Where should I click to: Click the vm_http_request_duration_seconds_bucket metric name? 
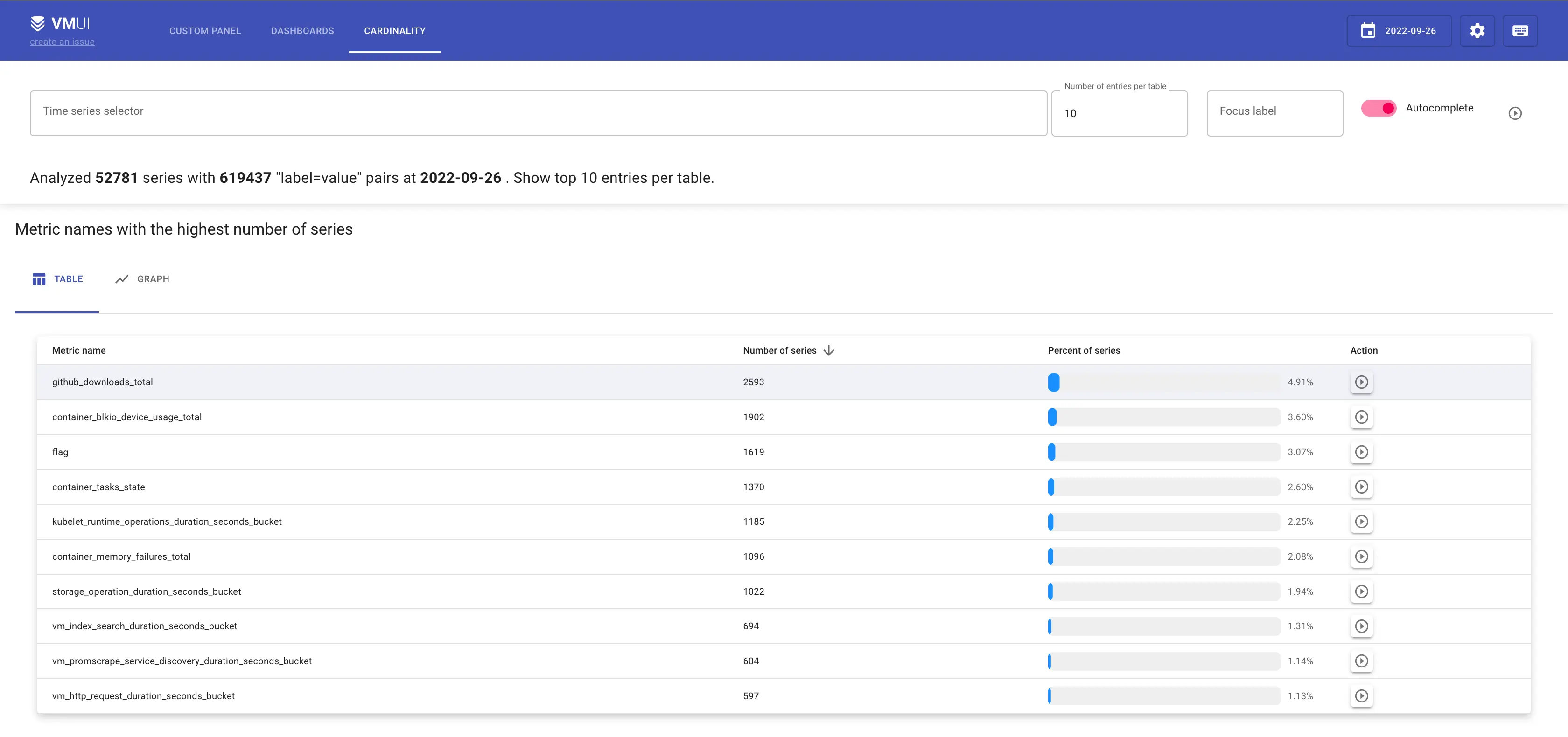click(x=144, y=695)
